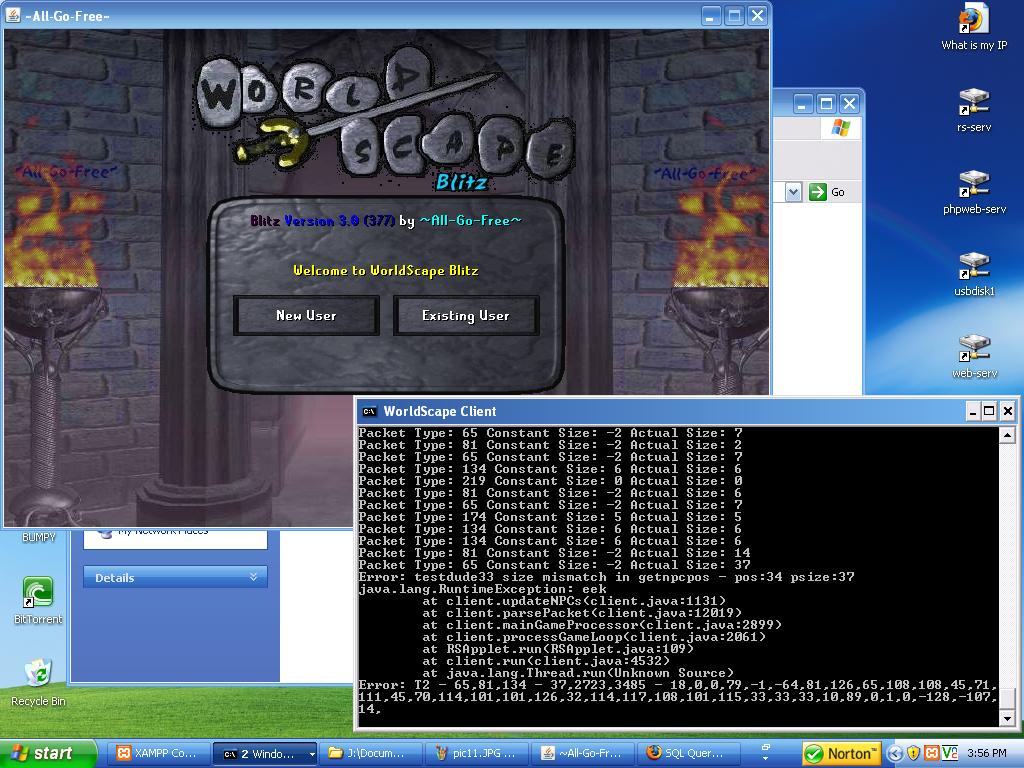Click the Existing User button
This screenshot has width=1024, height=768.
466,315
